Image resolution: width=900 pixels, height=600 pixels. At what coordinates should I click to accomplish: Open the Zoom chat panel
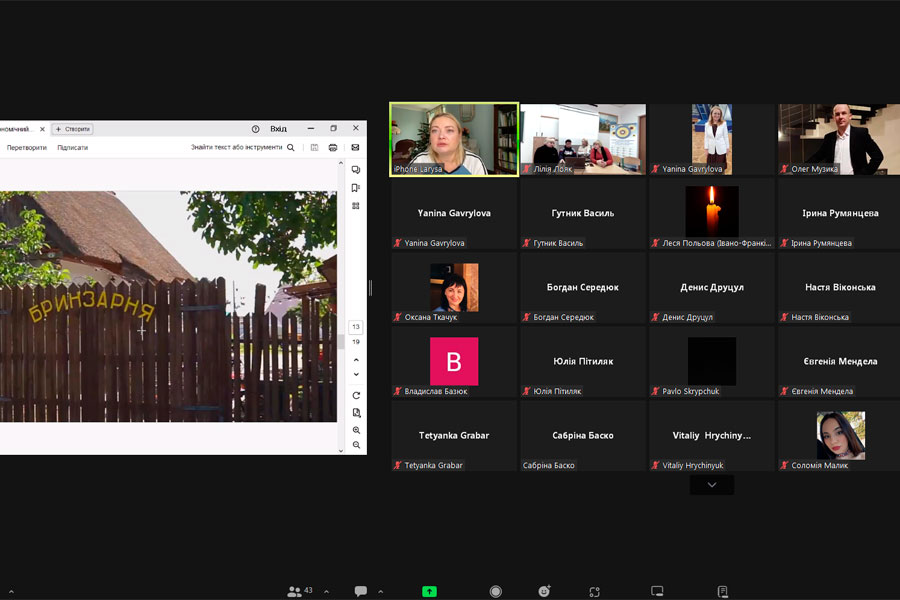coord(361,591)
